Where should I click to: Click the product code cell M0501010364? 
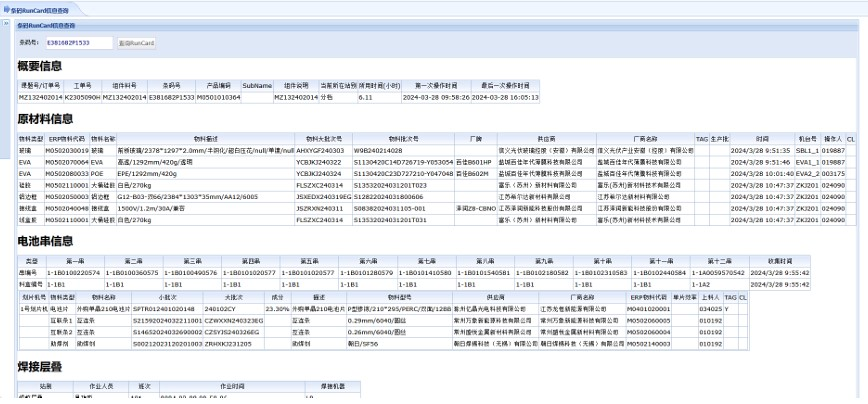(x=218, y=97)
